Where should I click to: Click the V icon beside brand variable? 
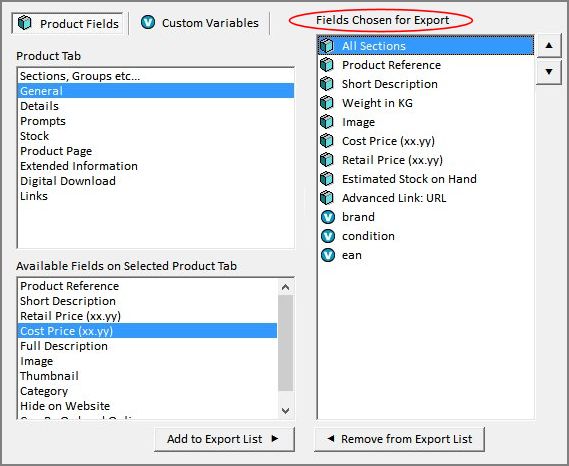328,217
